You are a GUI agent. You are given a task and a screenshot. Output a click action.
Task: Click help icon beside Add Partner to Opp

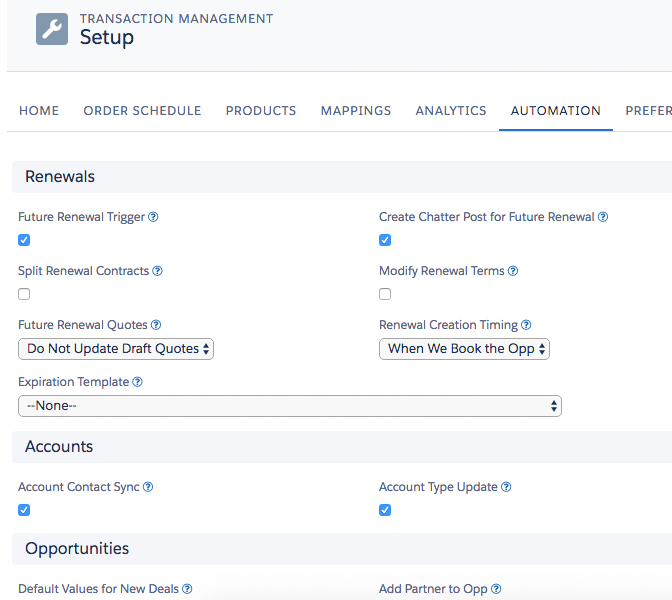(x=496, y=589)
